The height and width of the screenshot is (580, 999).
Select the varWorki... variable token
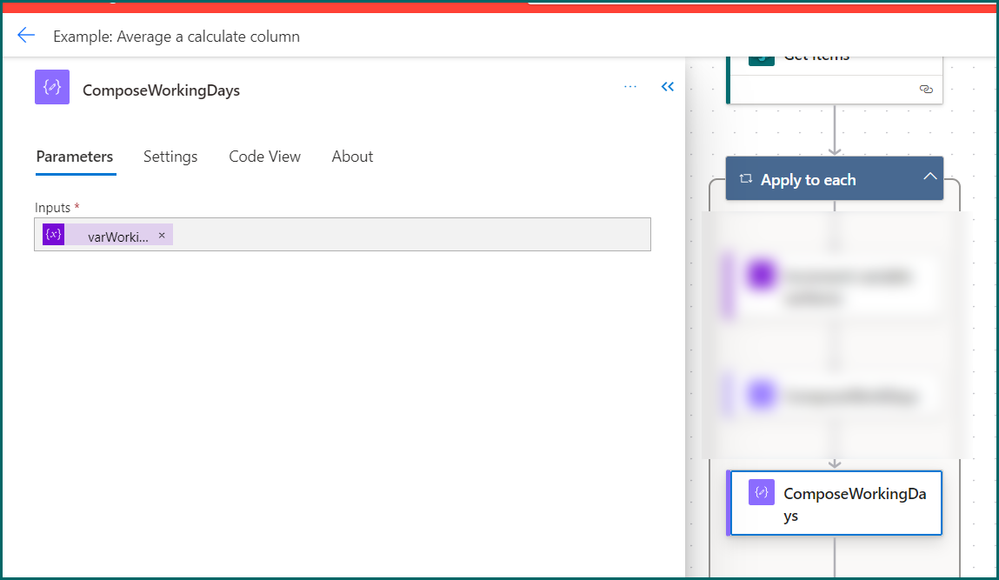point(108,235)
